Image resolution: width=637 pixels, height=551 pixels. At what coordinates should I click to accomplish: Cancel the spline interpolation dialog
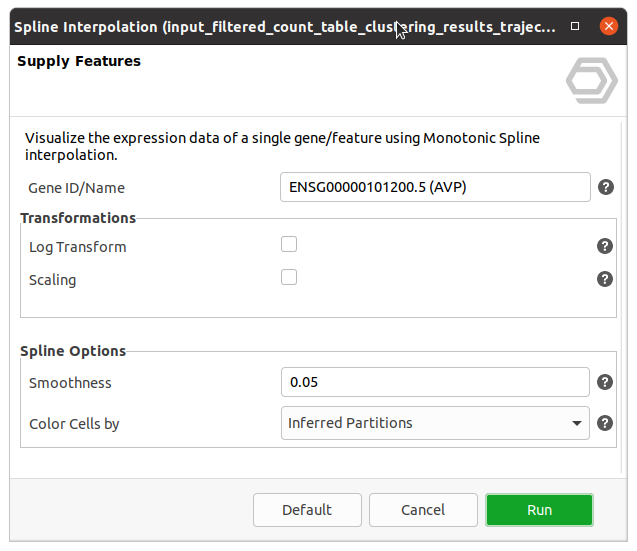[x=423, y=510]
